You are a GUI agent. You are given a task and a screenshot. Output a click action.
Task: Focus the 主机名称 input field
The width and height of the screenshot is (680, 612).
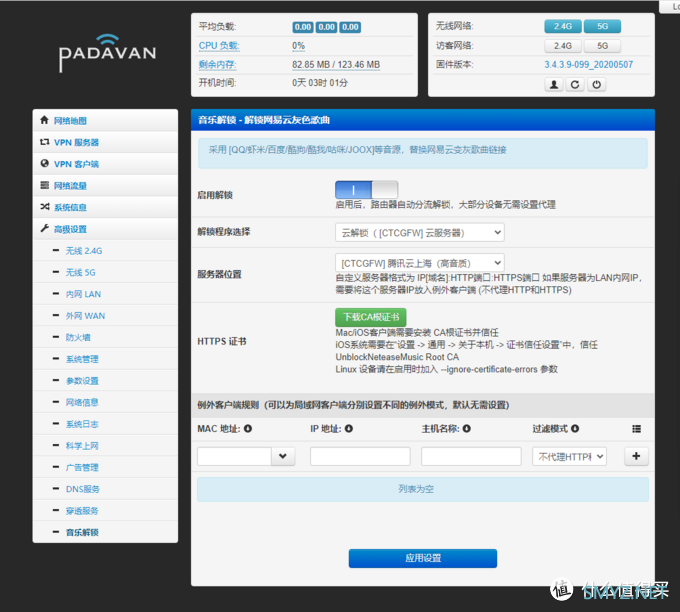(x=471, y=456)
